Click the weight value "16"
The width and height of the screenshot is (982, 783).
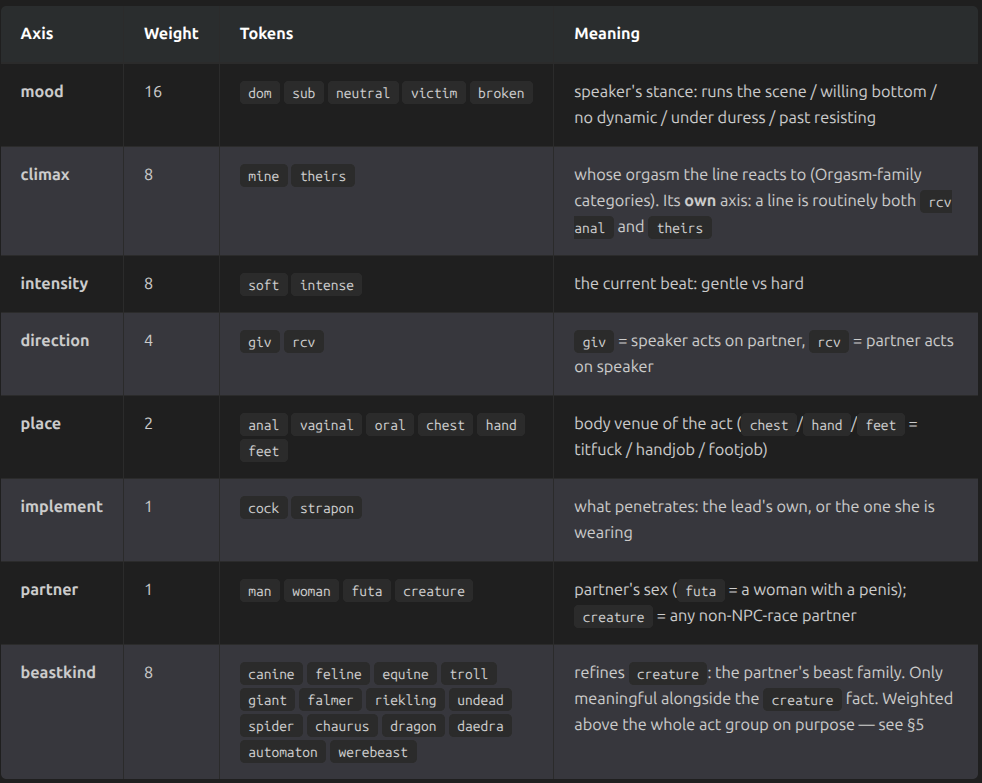point(153,92)
